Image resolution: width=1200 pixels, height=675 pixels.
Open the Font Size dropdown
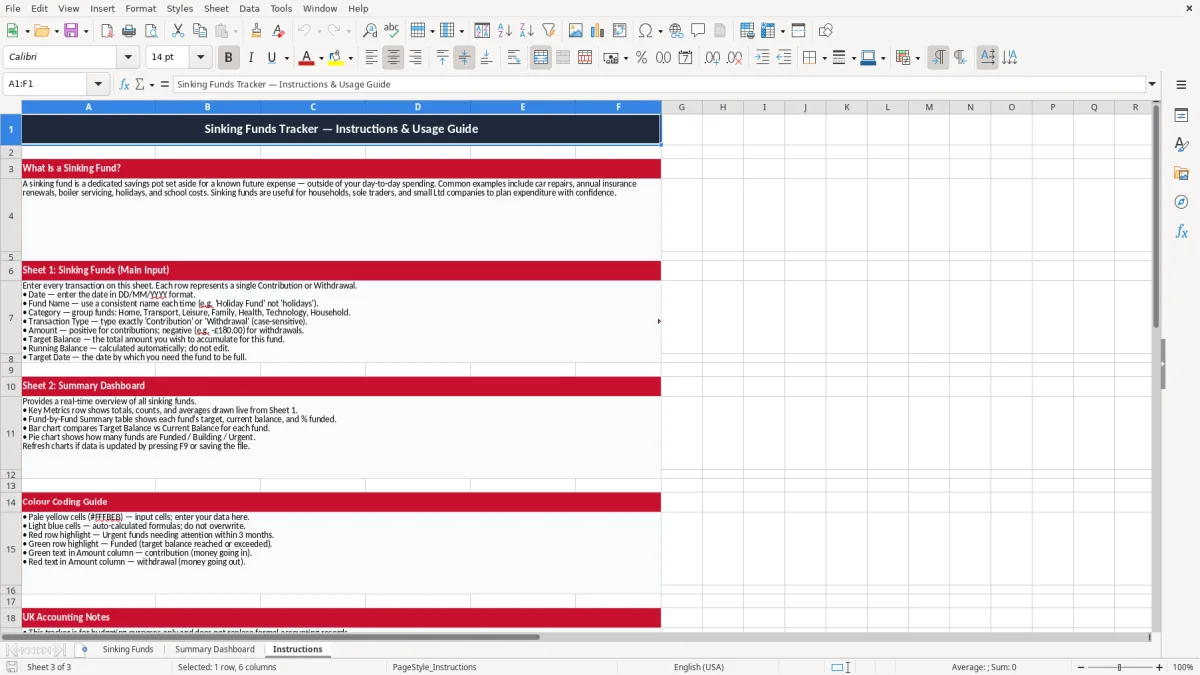(201, 58)
